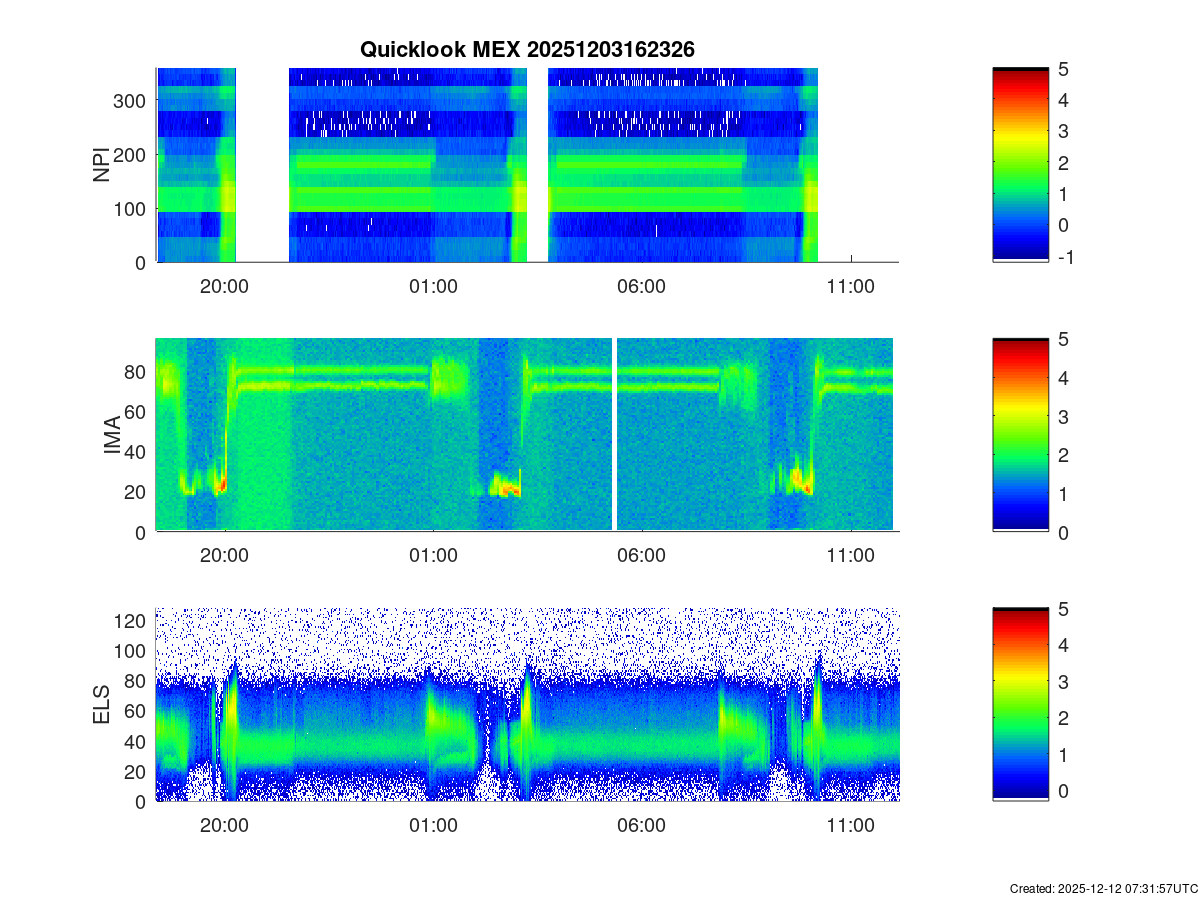The height and width of the screenshot is (900, 1200).
Task: Click the wide white data gap in NPI panel
Action: pyautogui.click(x=262, y=165)
